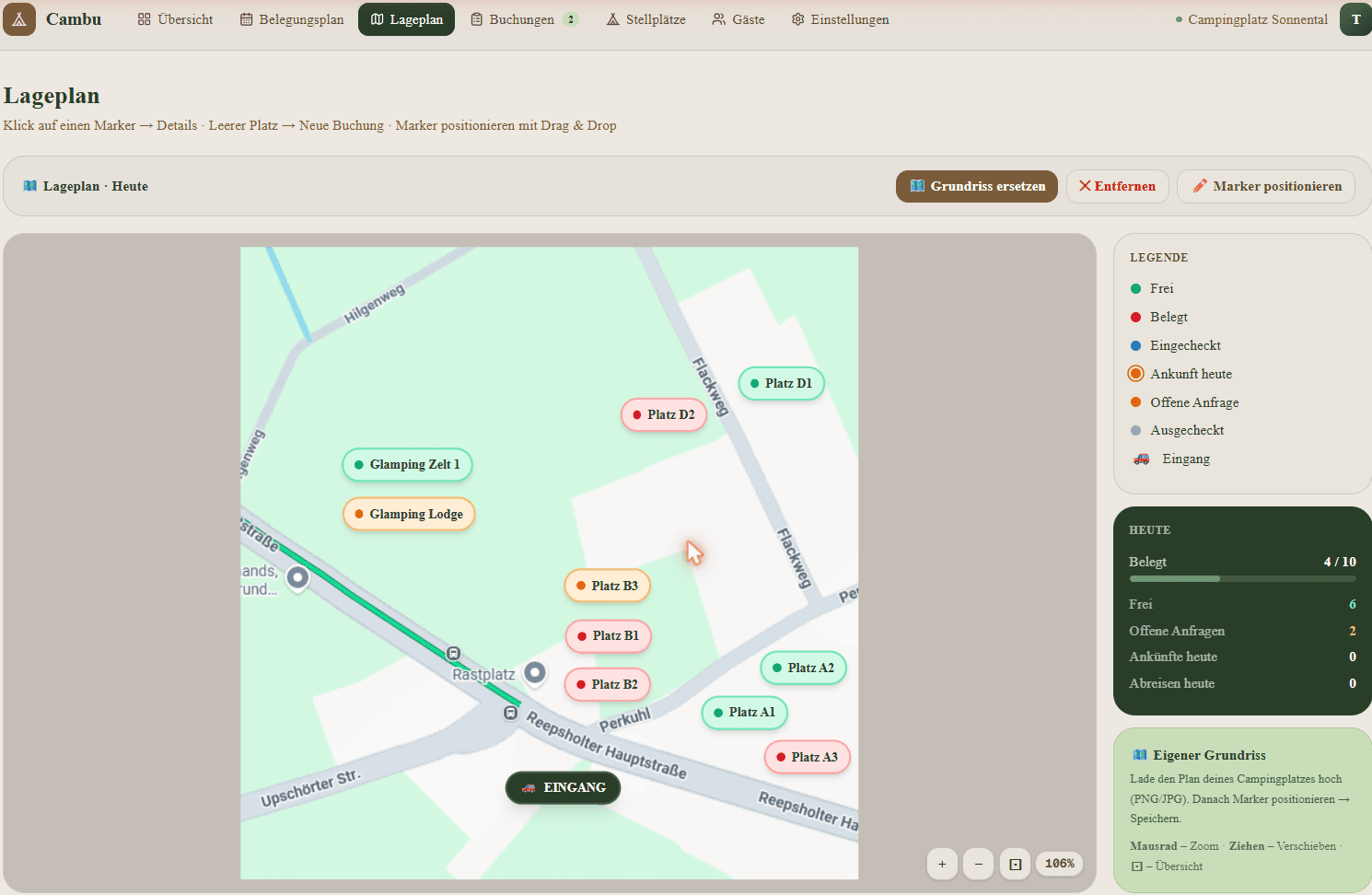This screenshot has height=895, width=1372.
Task: Click the Belegt 4 / 10 value
Action: 1340,562
